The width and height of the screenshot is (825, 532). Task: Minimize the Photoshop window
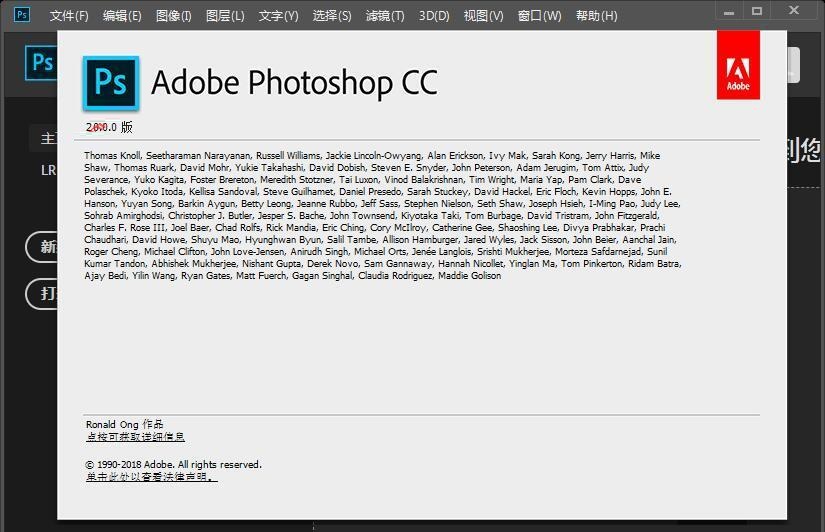pyautogui.click(x=729, y=12)
